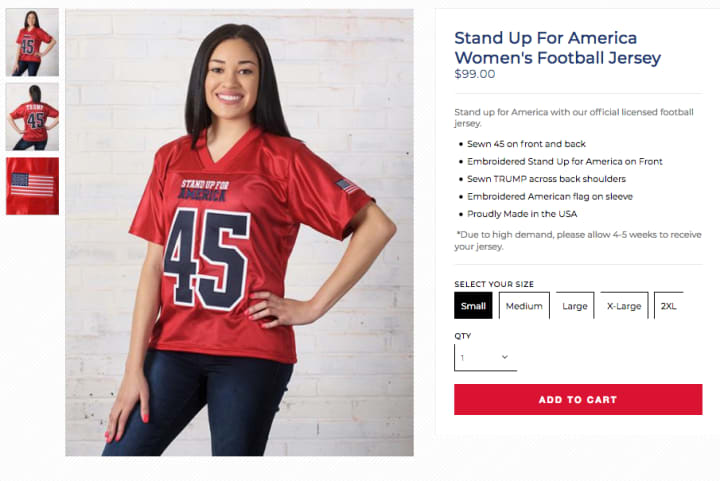Choose size Medium
The image size is (720, 481).
point(524,306)
